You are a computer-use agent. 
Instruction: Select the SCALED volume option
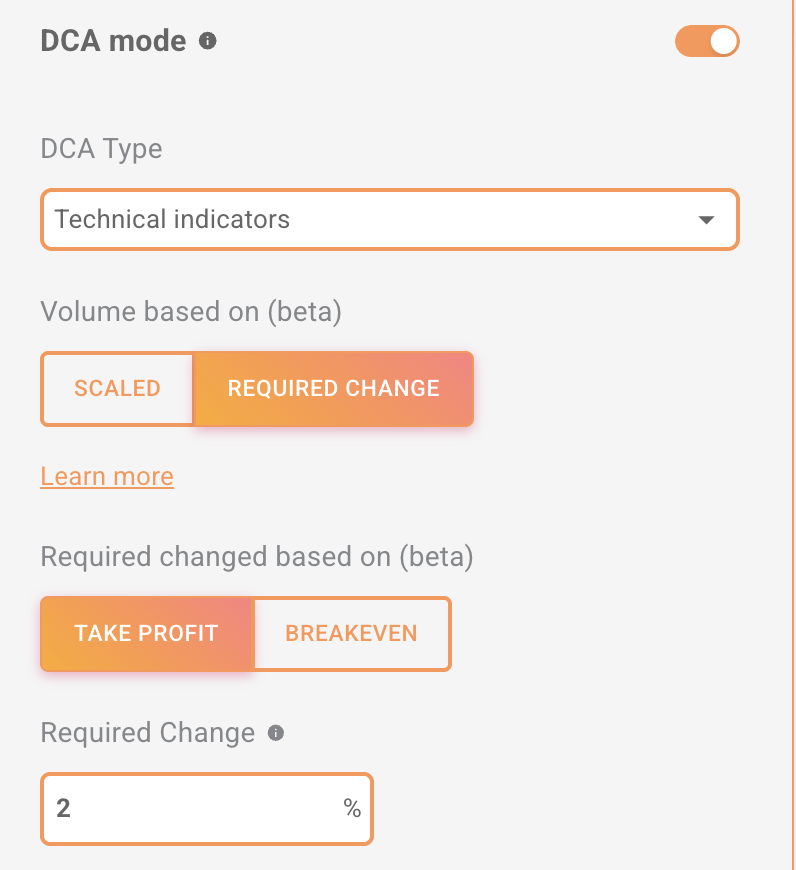point(117,388)
